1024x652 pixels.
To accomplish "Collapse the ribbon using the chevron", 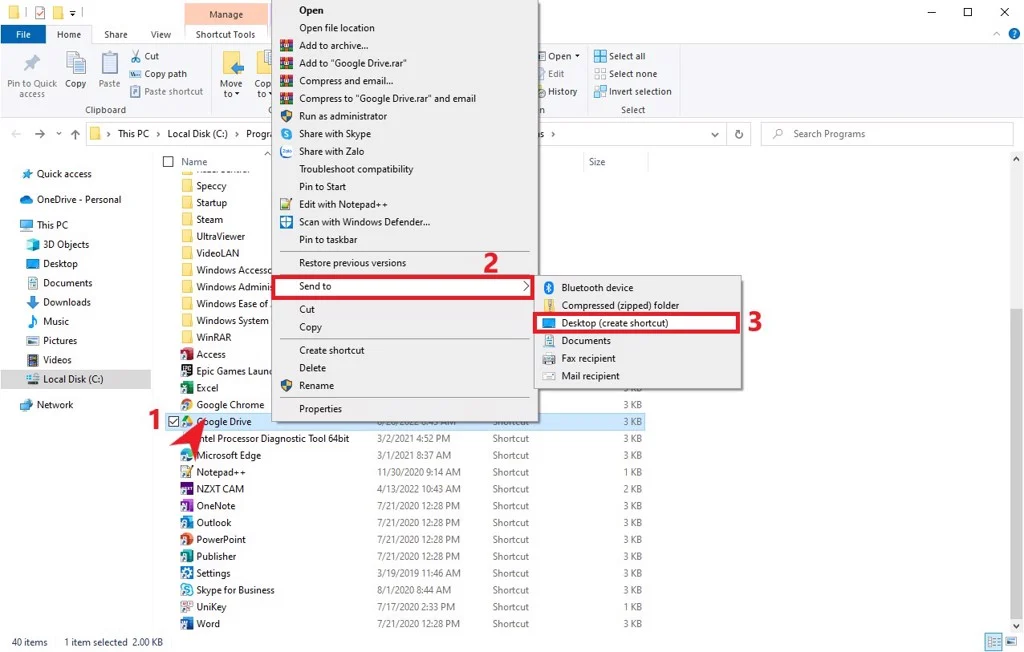I will pyautogui.click(x=996, y=33).
